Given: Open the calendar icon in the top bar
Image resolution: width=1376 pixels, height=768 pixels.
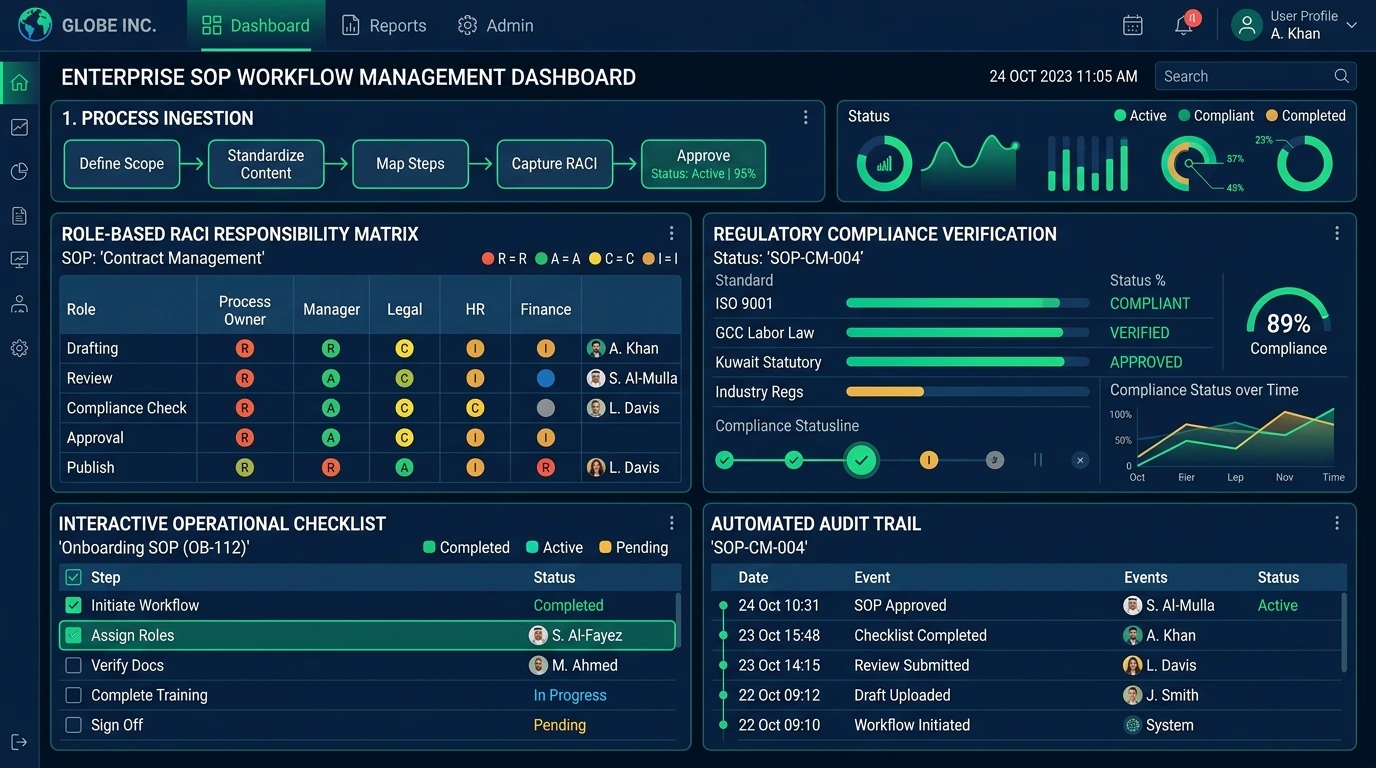Looking at the screenshot, I should (x=1133, y=26).
